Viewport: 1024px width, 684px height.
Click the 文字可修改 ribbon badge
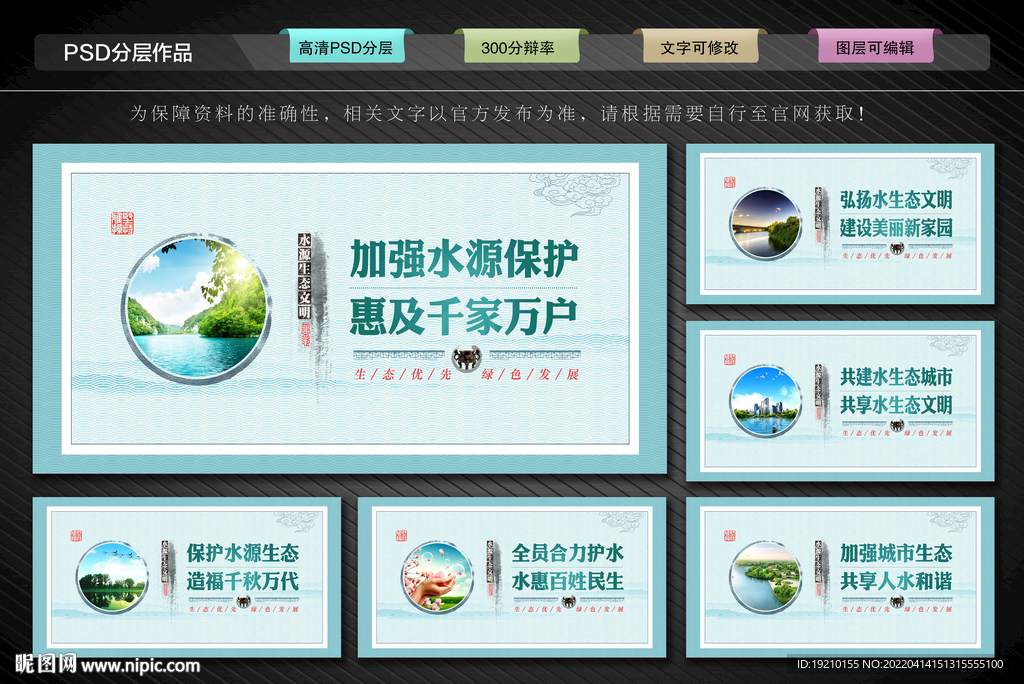point(700,46)
